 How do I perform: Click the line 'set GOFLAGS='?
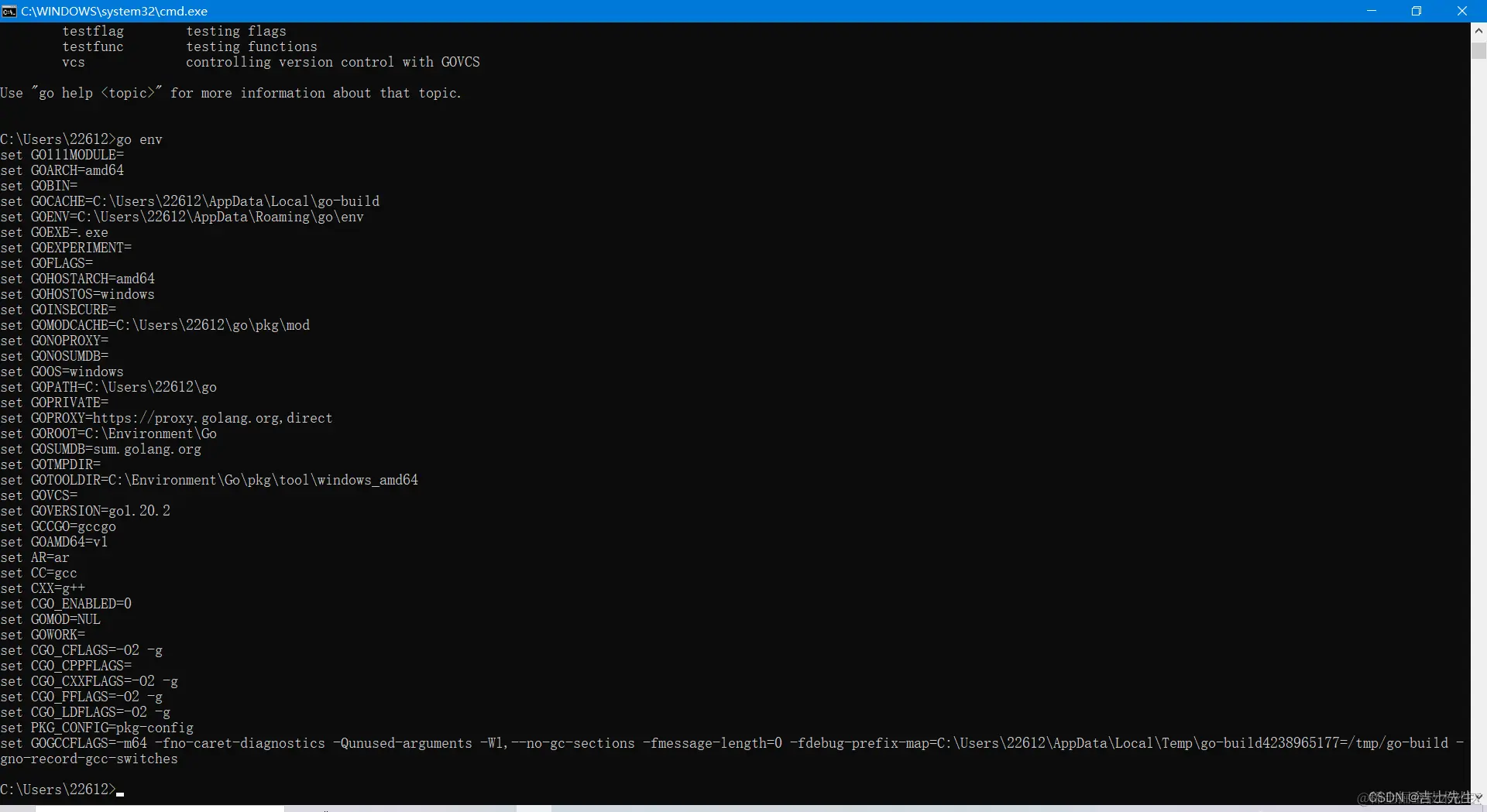(x=46, y=263)
